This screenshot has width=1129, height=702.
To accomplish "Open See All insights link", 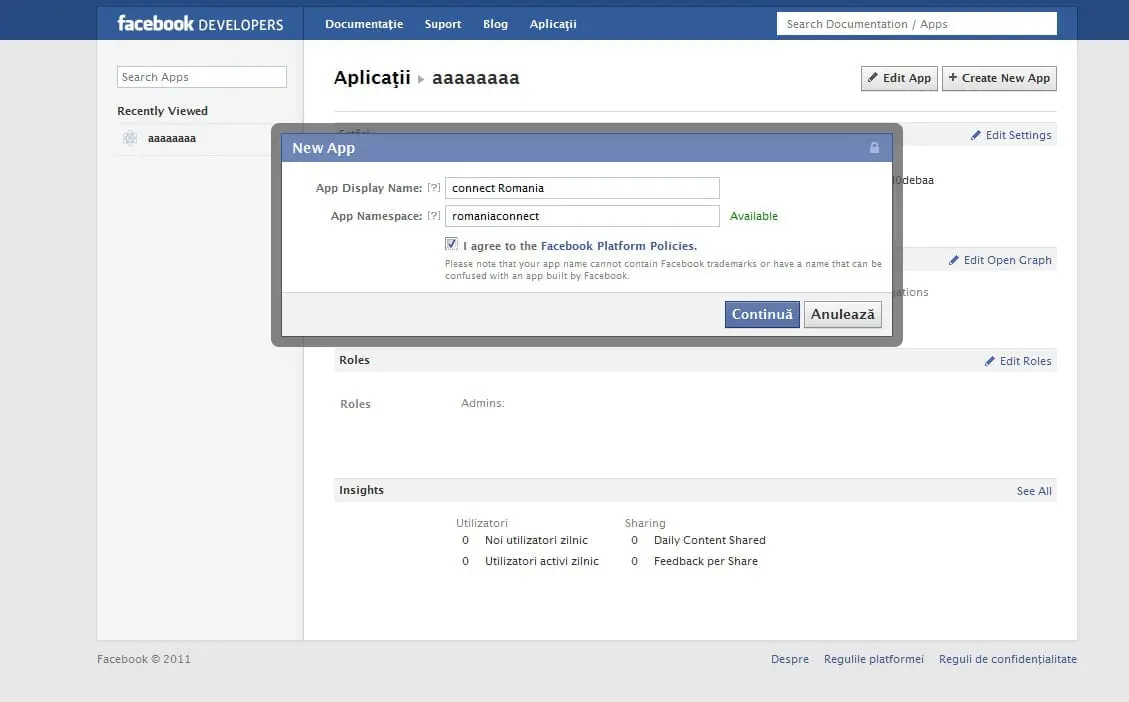I will [1034, 491].
